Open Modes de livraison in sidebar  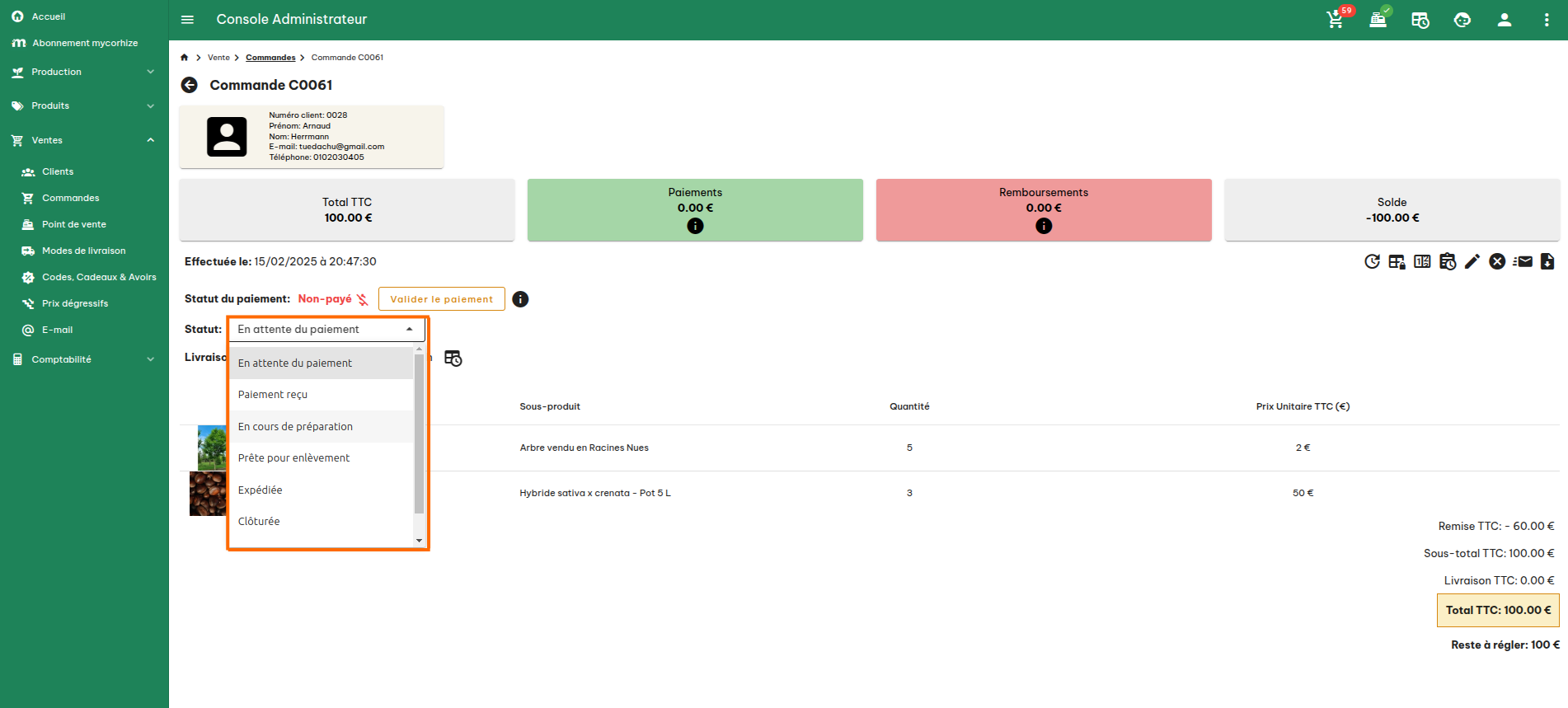(84, 251)
